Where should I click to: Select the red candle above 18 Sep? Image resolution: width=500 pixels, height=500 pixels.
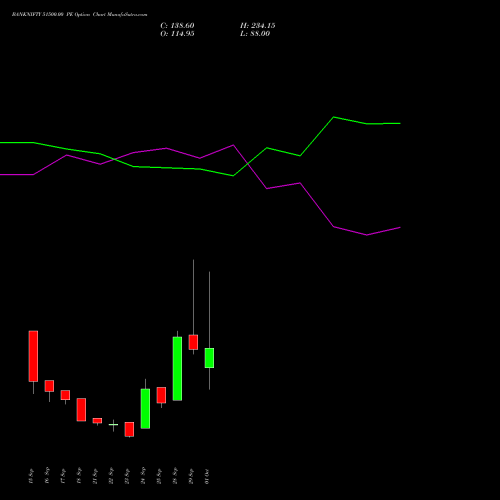pyautogui.click(x=81, y=410)
